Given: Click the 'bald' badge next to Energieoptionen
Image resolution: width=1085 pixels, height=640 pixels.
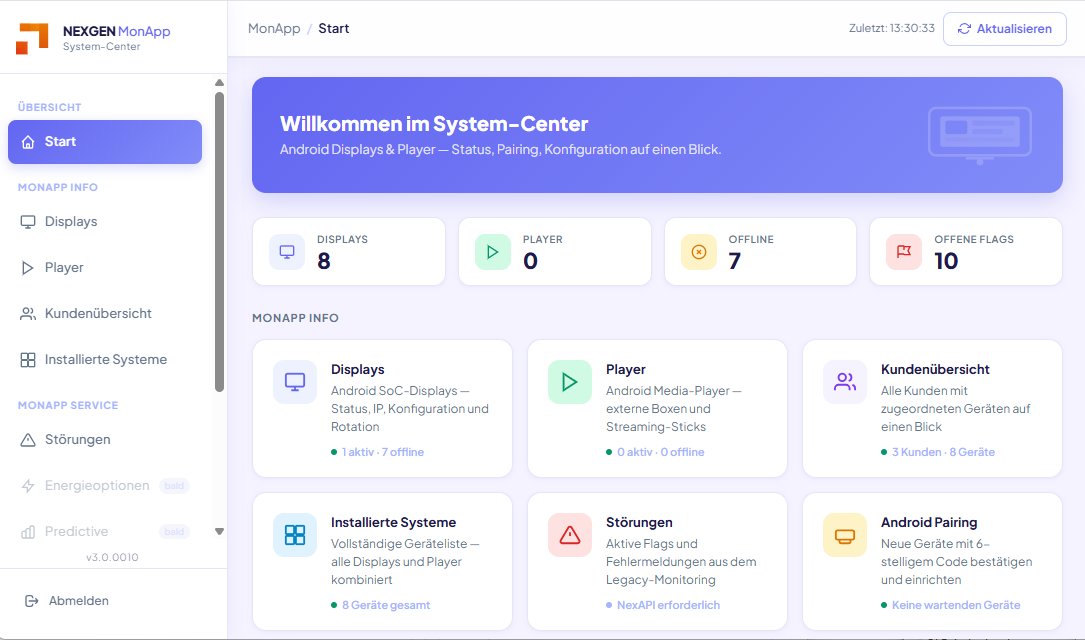Looking at the screenshot, I should coord(174,486).
